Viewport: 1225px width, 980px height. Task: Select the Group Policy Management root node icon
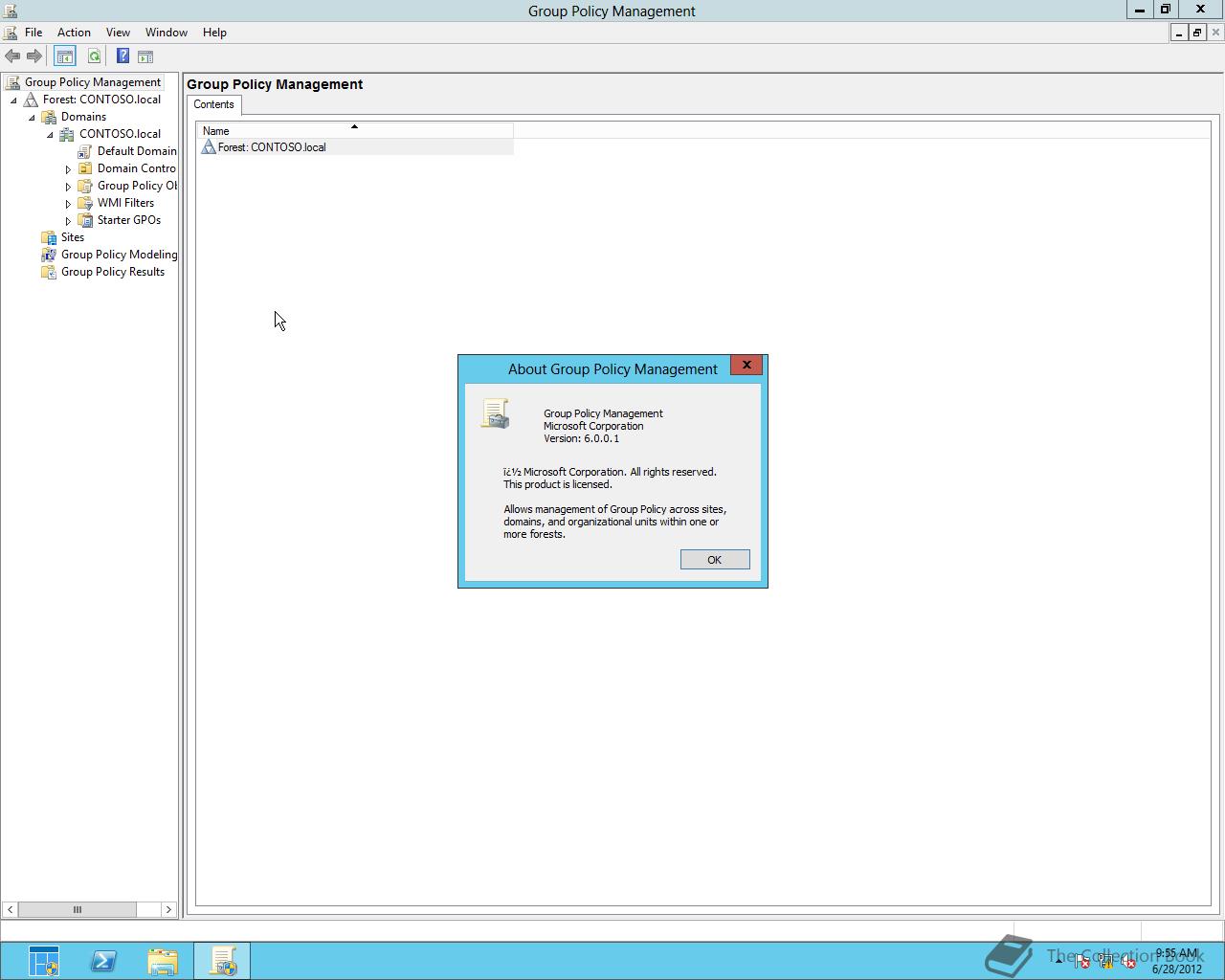click(x=13, y=82)
